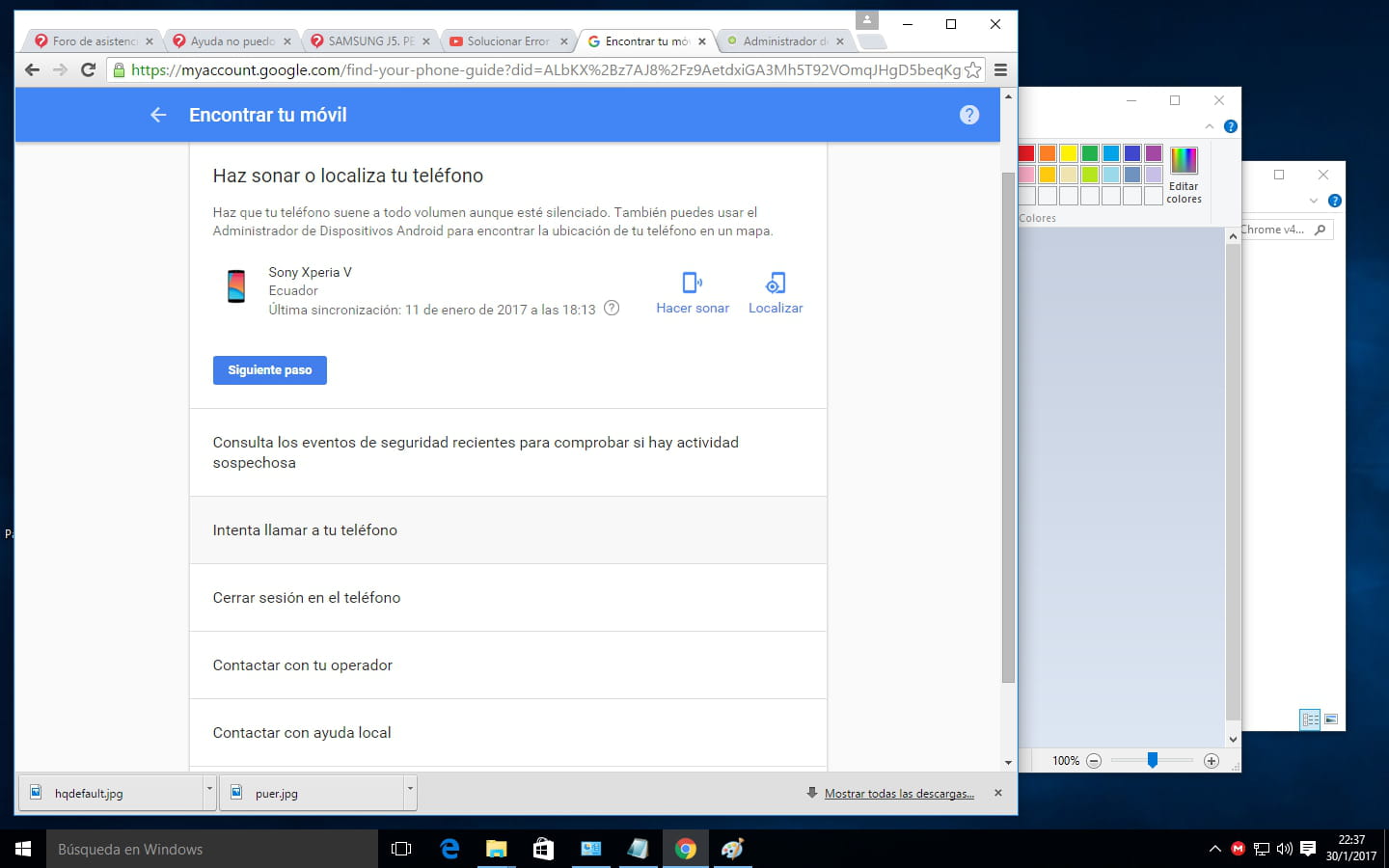
Task: Open dropdown arrow next to hqdefault.jpg
Action: pos(209,791)
